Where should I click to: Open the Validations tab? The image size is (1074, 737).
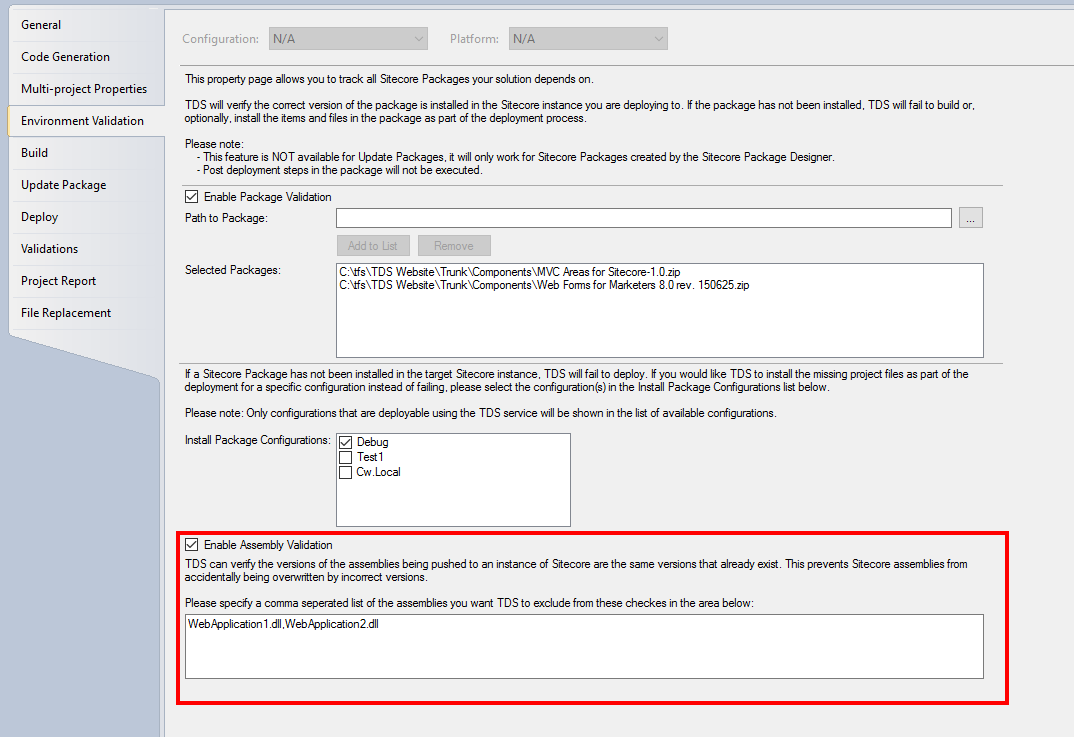click(x=86, y=249)
